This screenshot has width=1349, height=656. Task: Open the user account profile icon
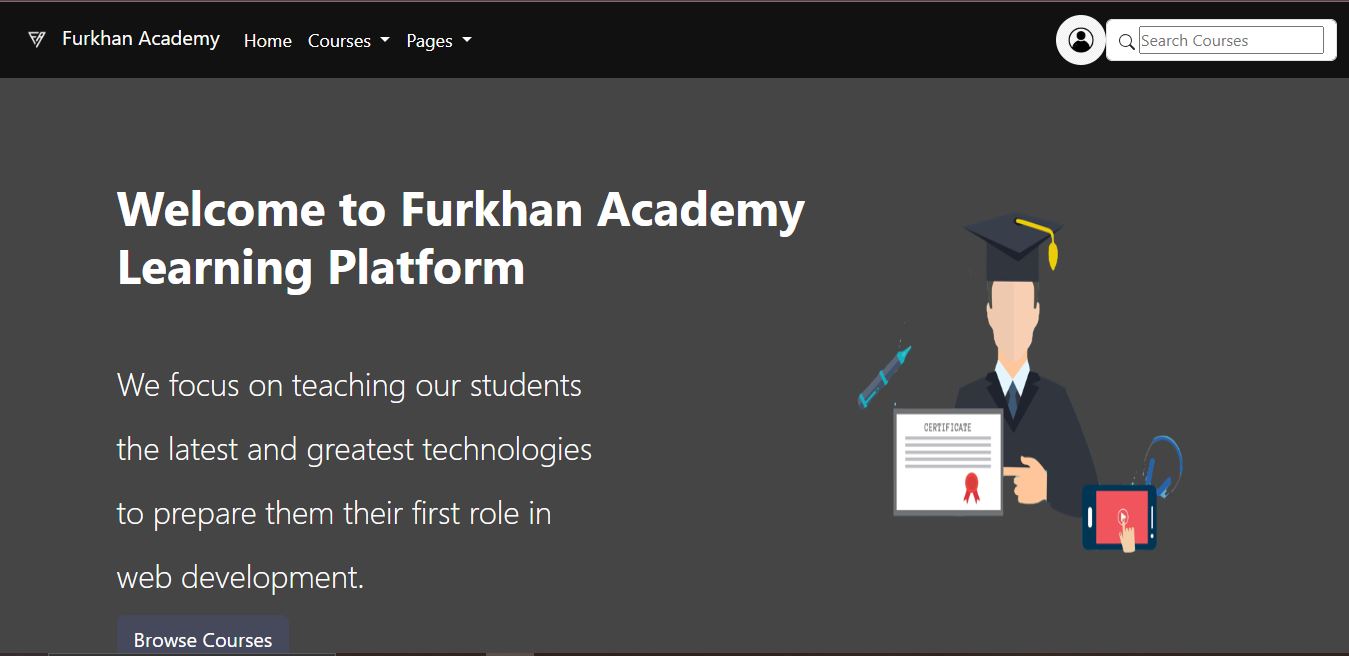pos(1081,40)
